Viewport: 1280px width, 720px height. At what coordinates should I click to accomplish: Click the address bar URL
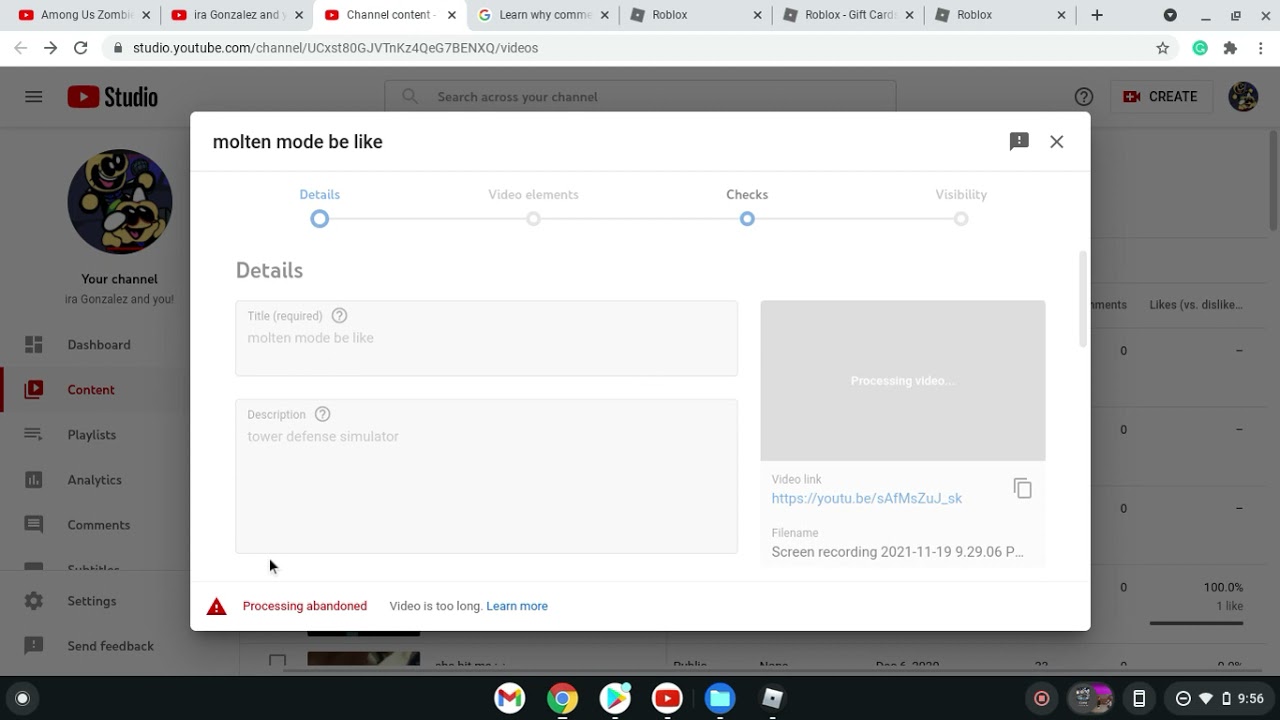pyautogui.click(x=335, y=48)
